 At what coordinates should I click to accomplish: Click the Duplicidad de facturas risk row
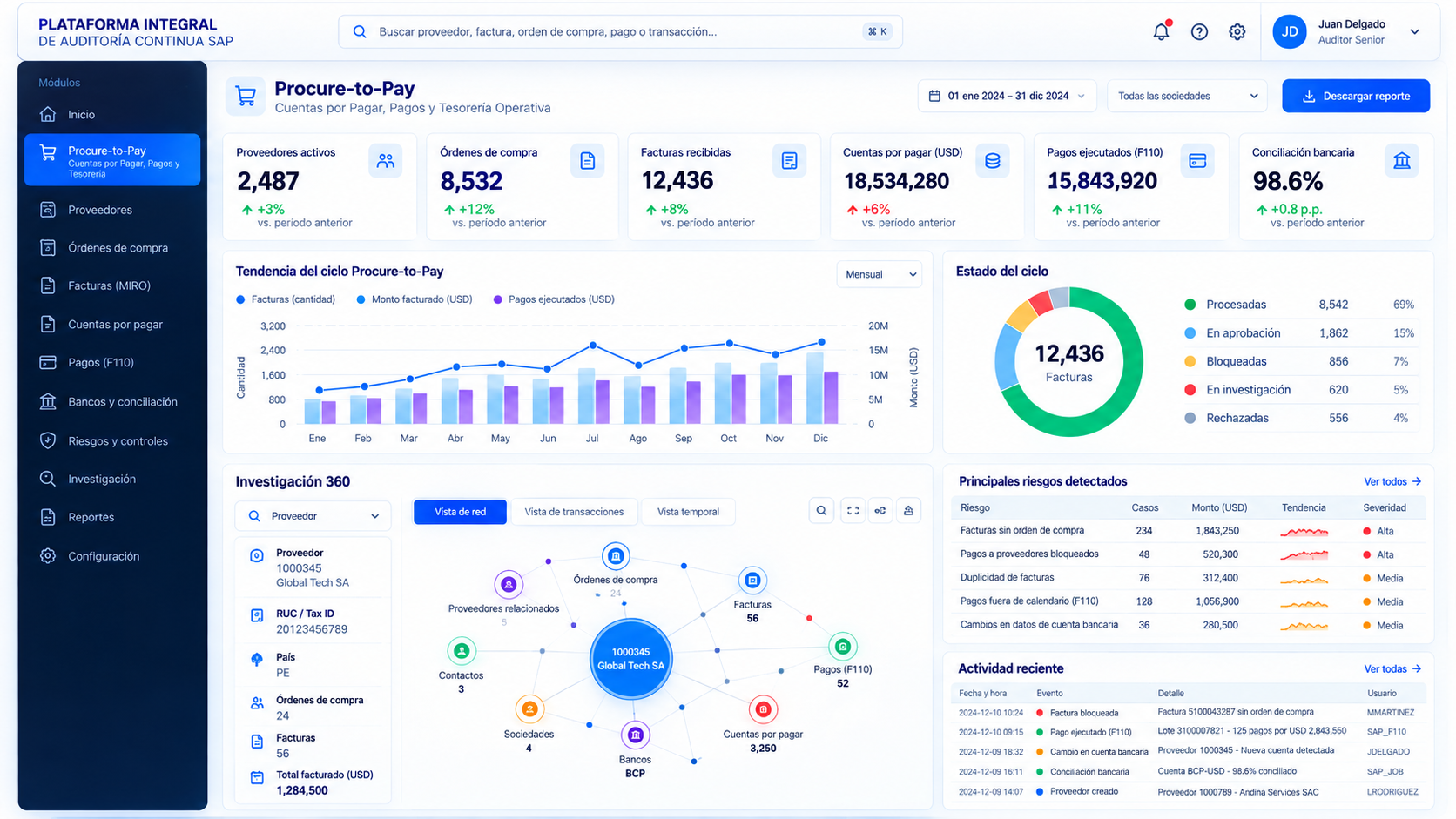coord(1189,578)
